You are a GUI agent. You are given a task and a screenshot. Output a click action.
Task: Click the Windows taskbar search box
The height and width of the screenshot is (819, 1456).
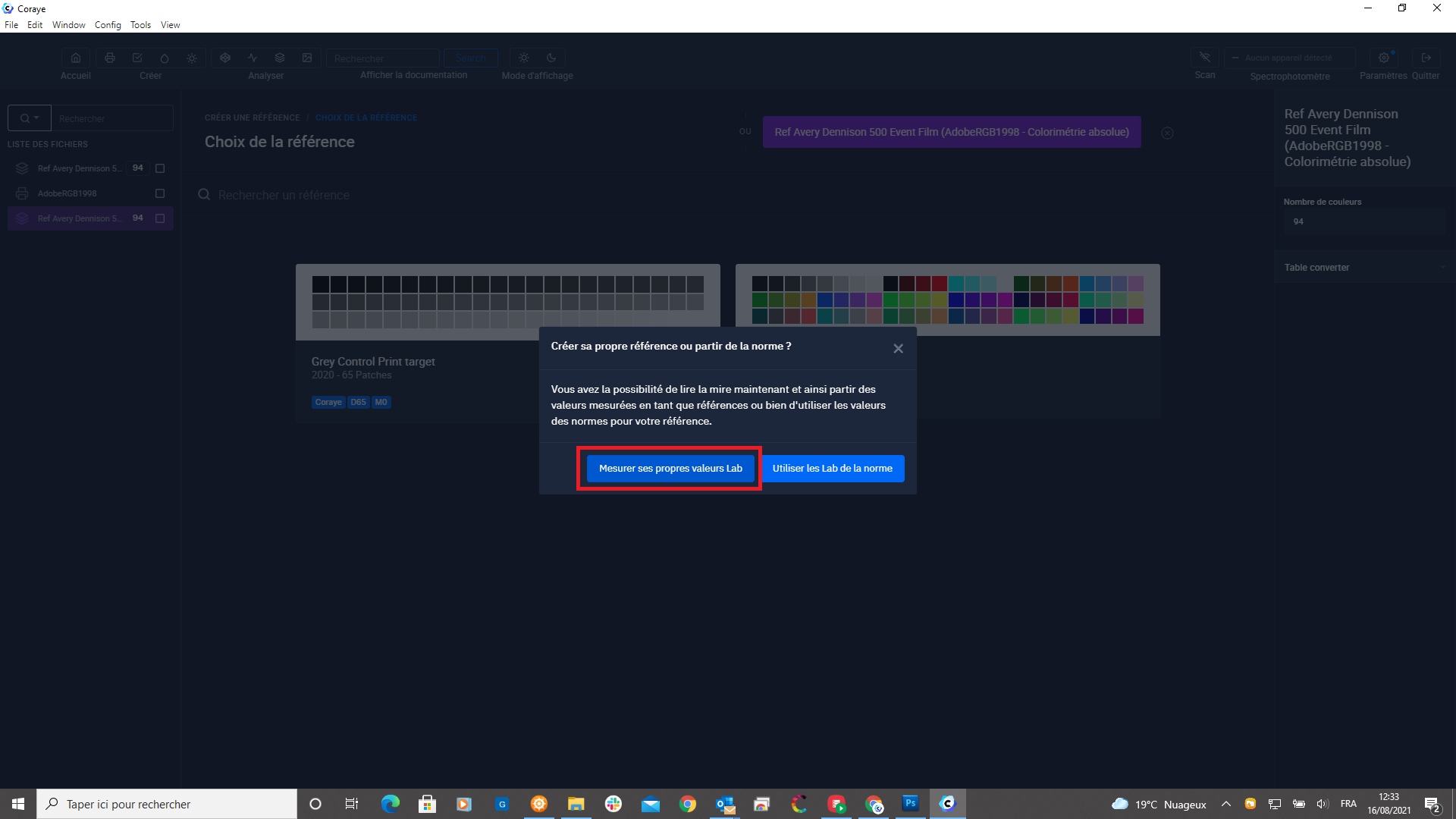[167, 804]
